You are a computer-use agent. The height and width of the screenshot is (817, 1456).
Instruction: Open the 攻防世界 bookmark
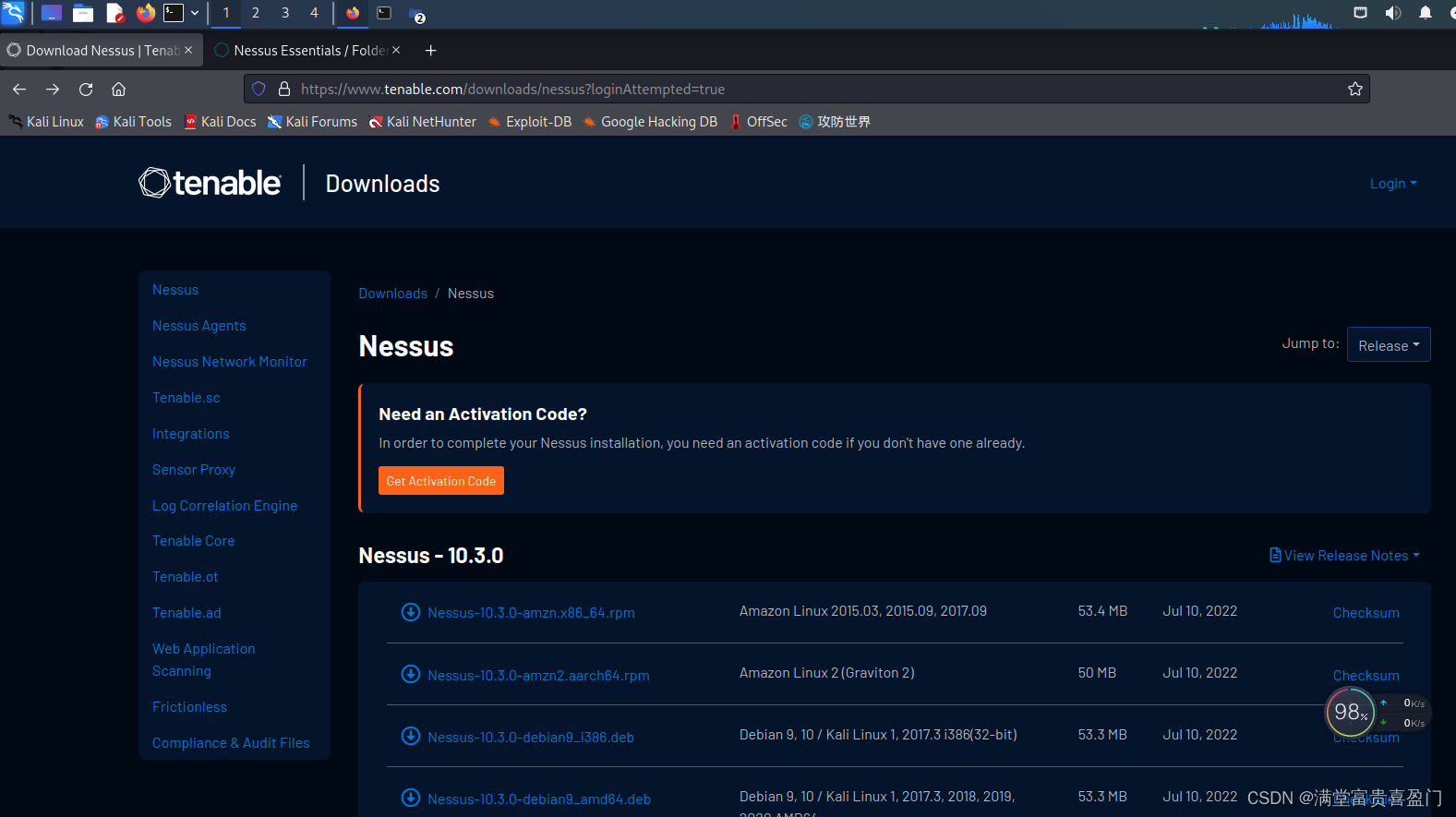pyautogui.click(x=835, y=122)
